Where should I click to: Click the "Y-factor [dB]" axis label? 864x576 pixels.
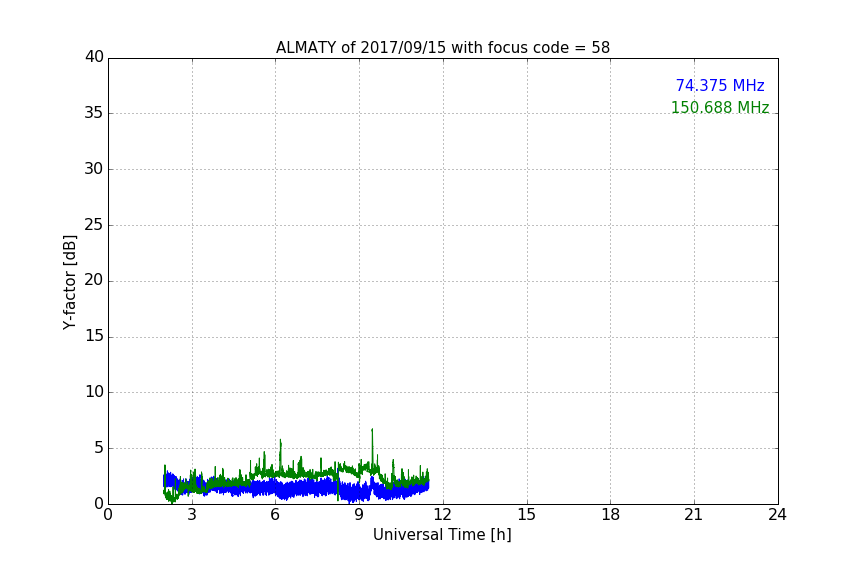69,282
